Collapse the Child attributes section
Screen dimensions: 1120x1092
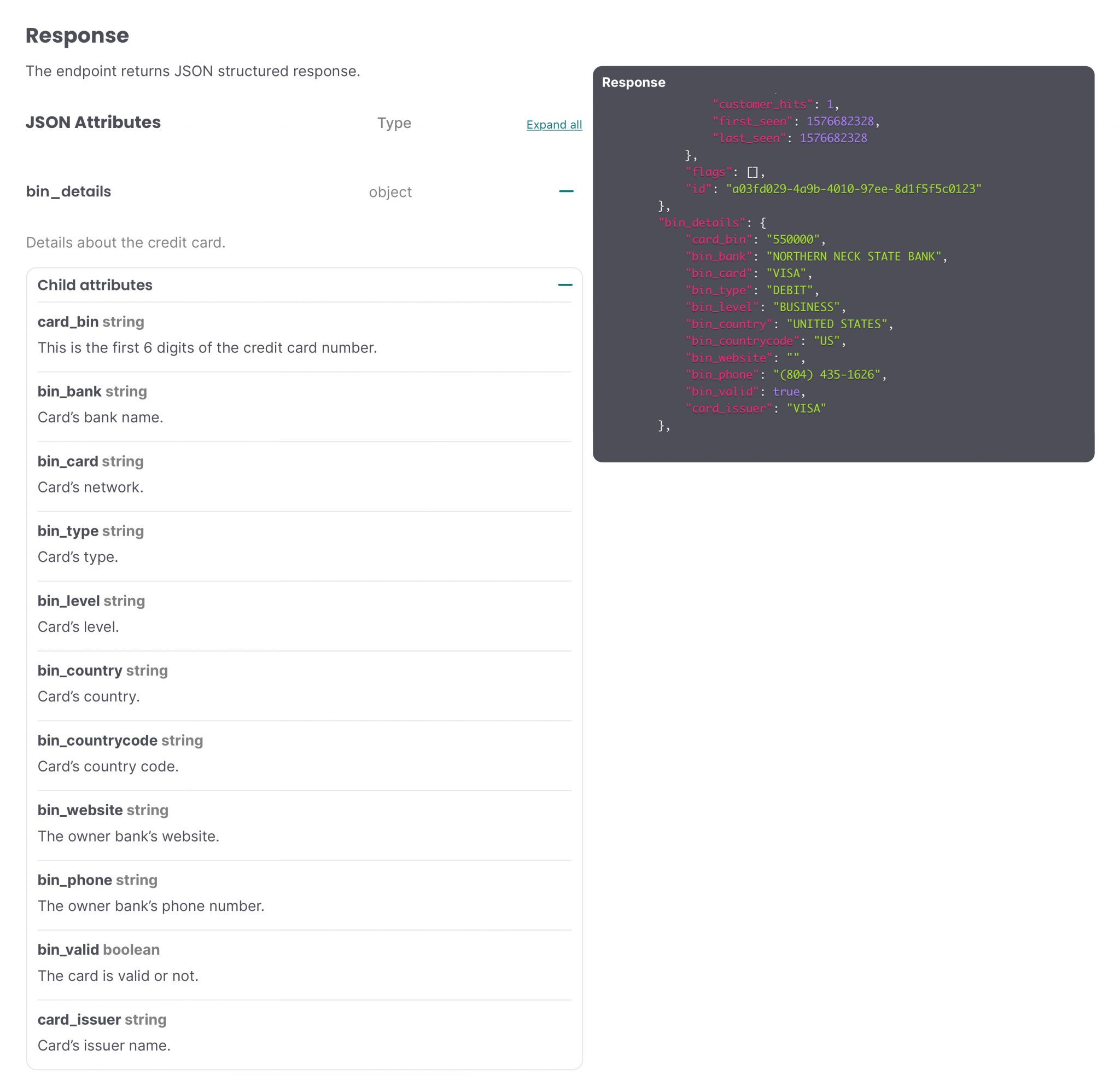(564, 284)
